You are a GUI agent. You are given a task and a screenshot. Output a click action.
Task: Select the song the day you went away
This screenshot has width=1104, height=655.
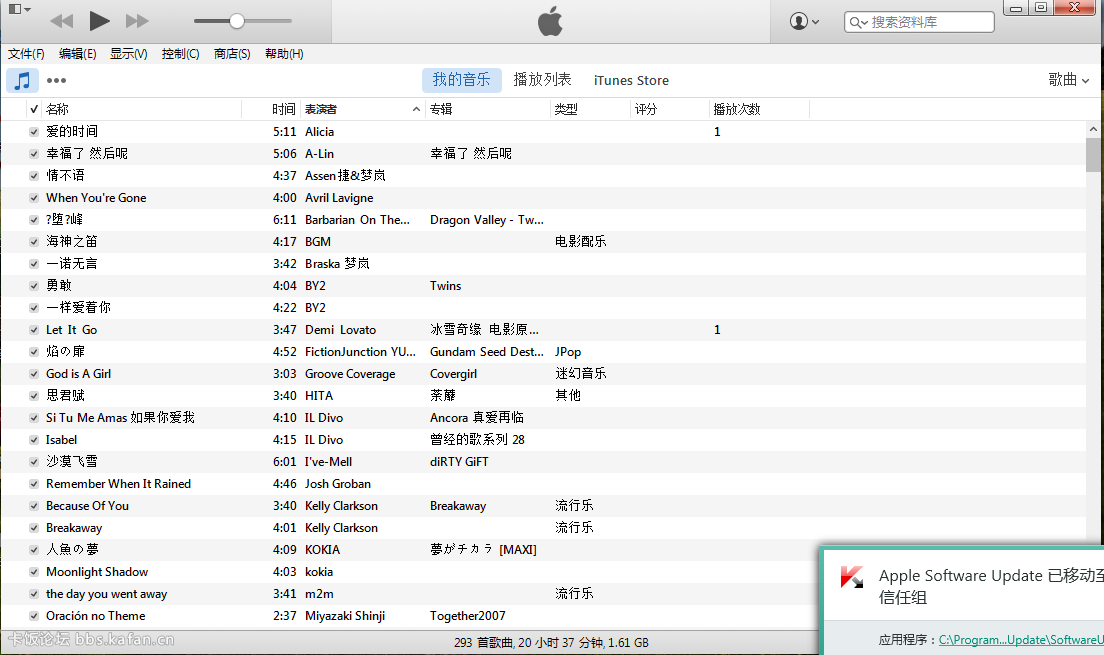click(106, 594)
